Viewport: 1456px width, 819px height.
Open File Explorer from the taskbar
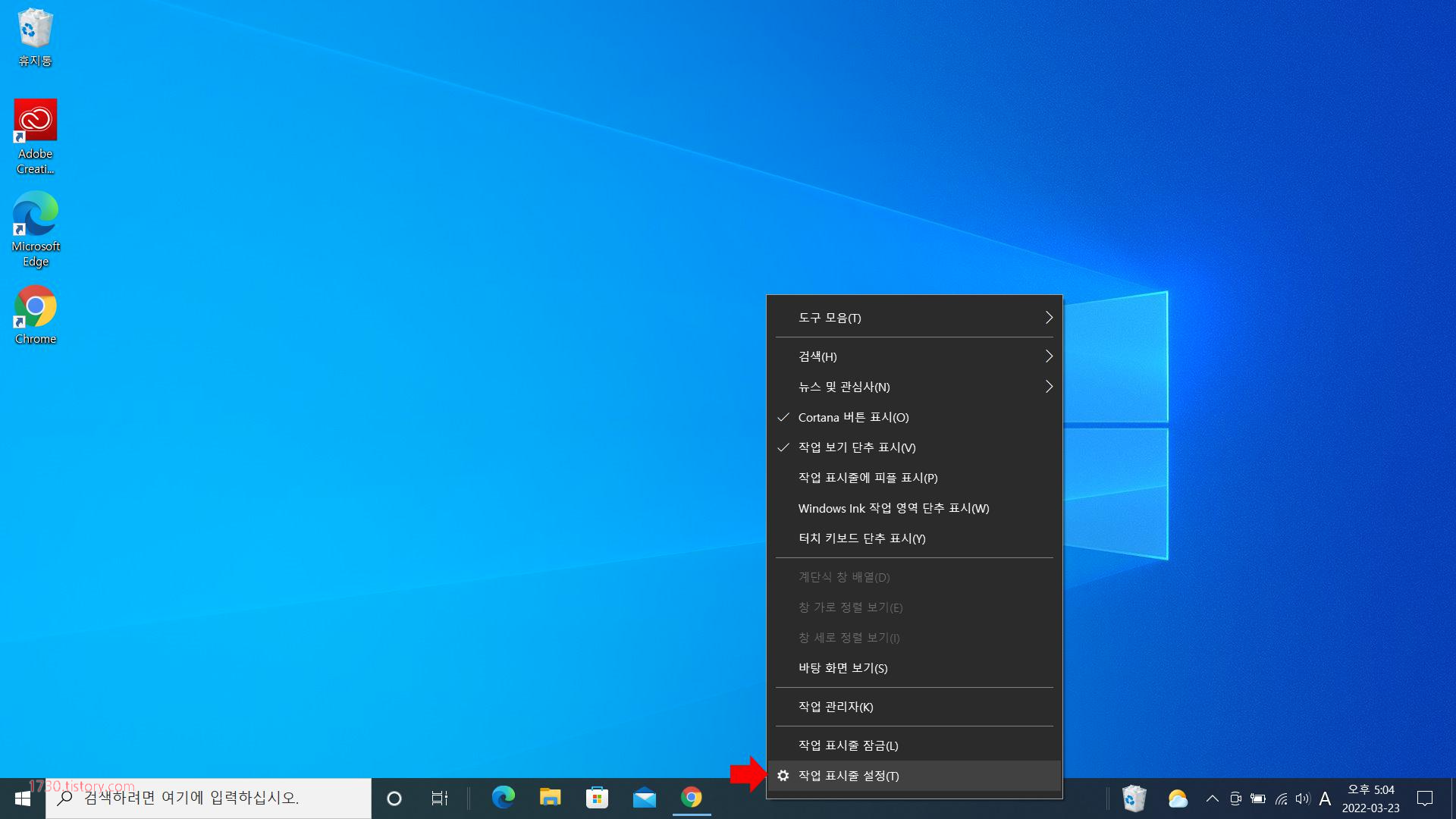[550, 798]
